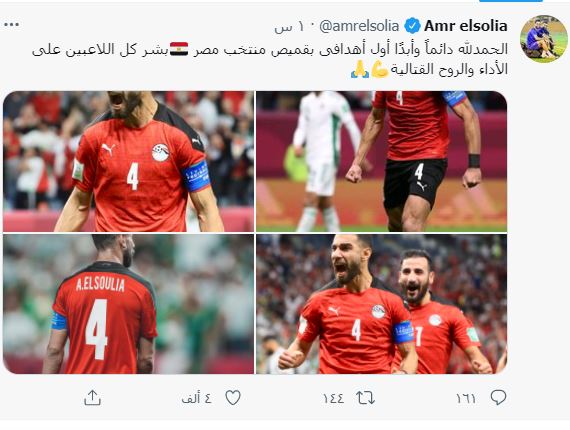Open the @amrelsolia handle link
The height and width of the screenshot is (430, 570).
point(359,26)
